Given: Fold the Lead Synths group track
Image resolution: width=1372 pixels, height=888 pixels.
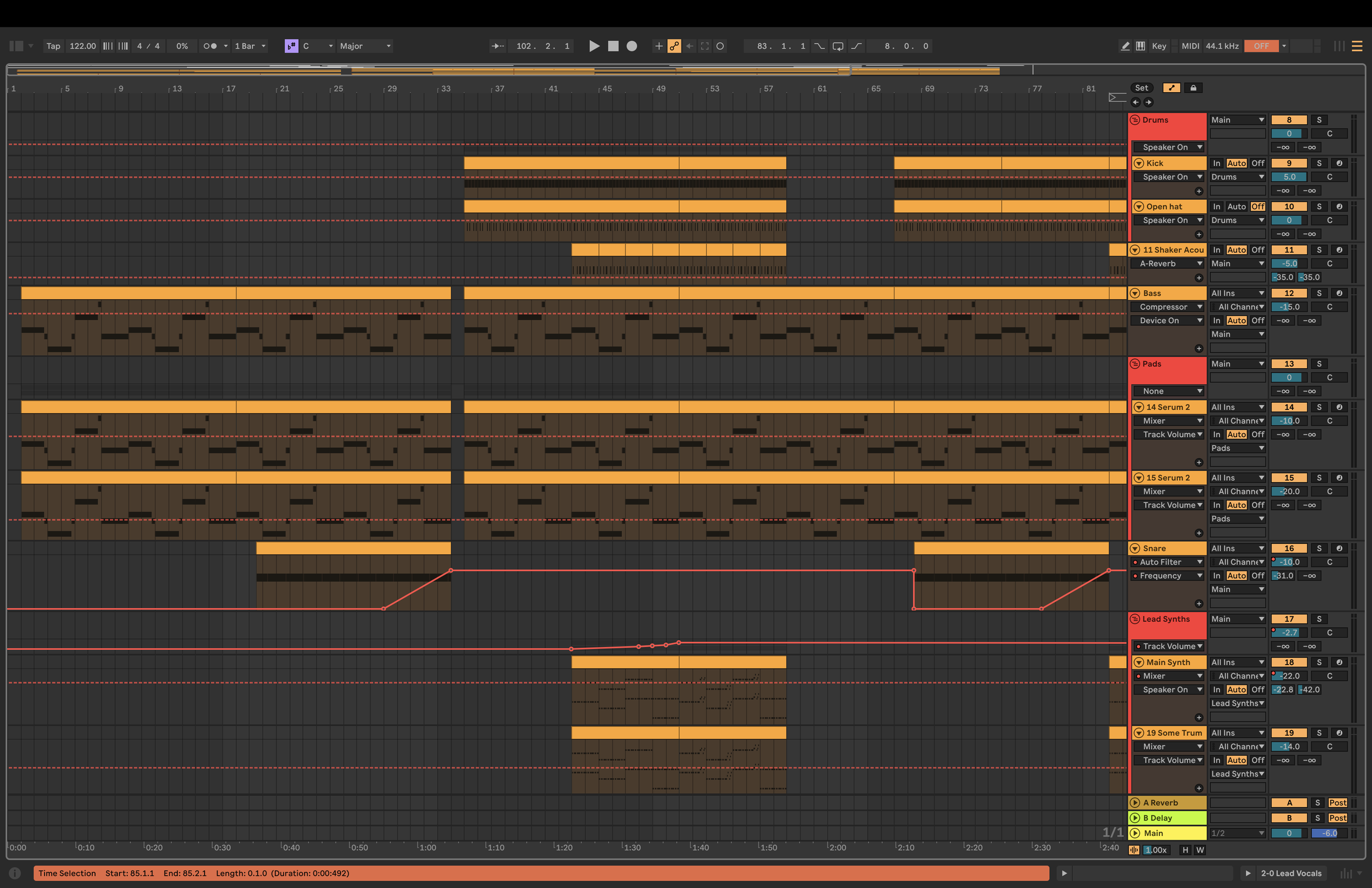Looking at the screenshot, I should pyautogui.click(x=1134, y=619).
